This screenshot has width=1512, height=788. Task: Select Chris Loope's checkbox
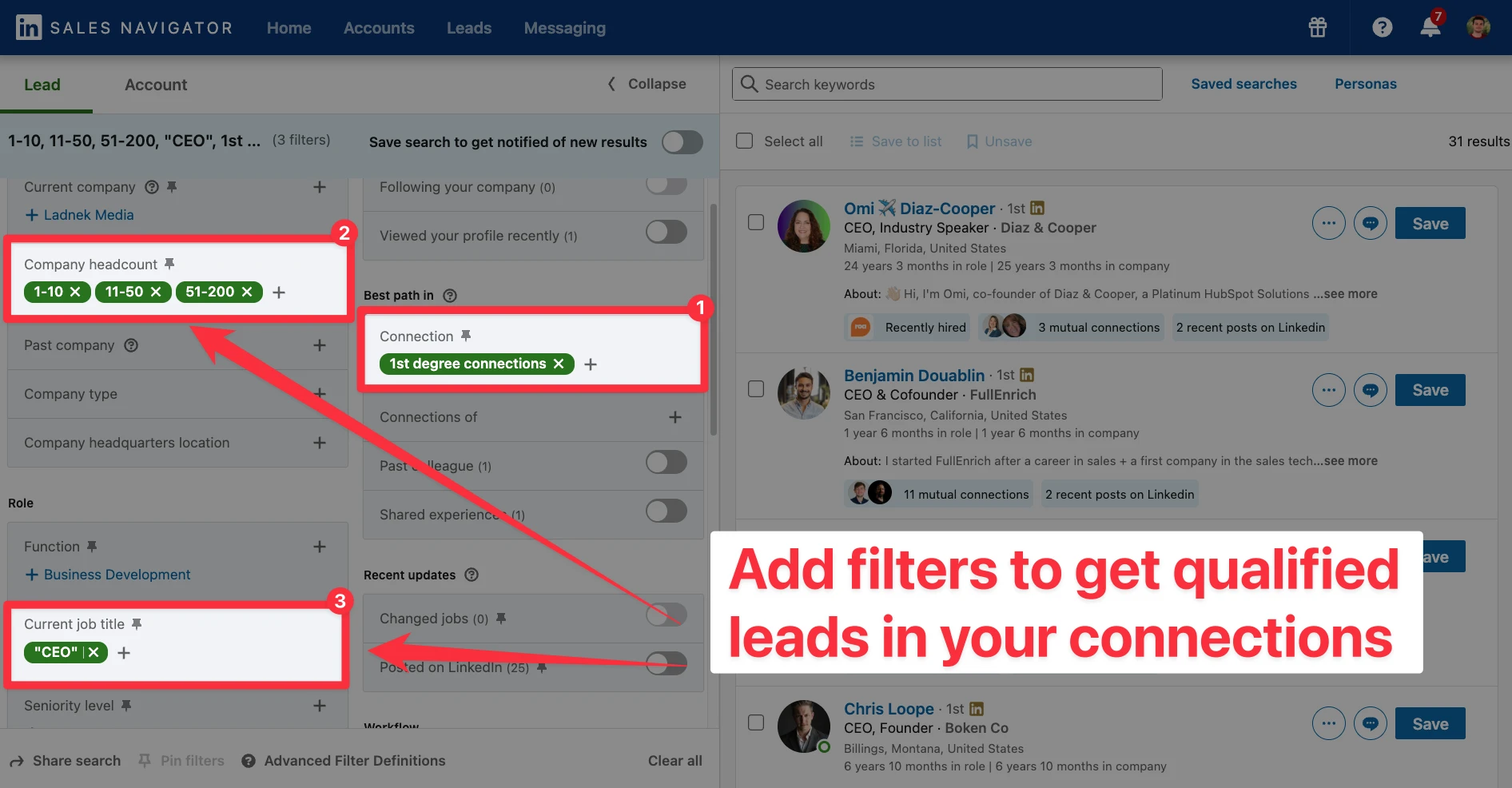756,722
